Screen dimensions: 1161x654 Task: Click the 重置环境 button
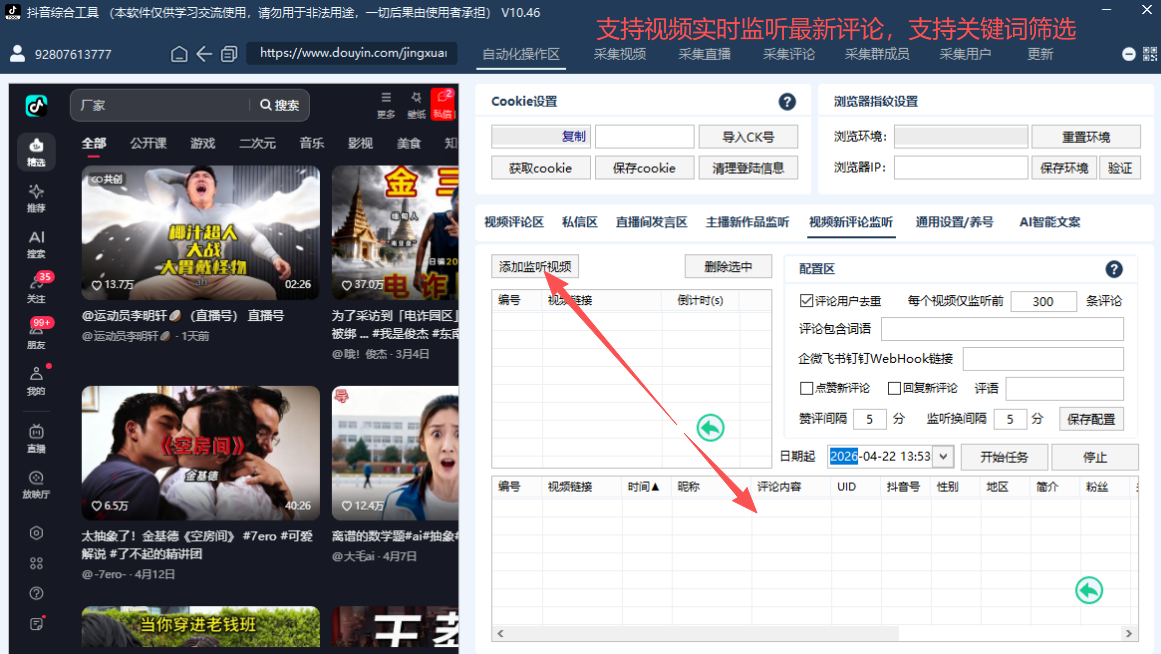click(x=1085, y=137)
